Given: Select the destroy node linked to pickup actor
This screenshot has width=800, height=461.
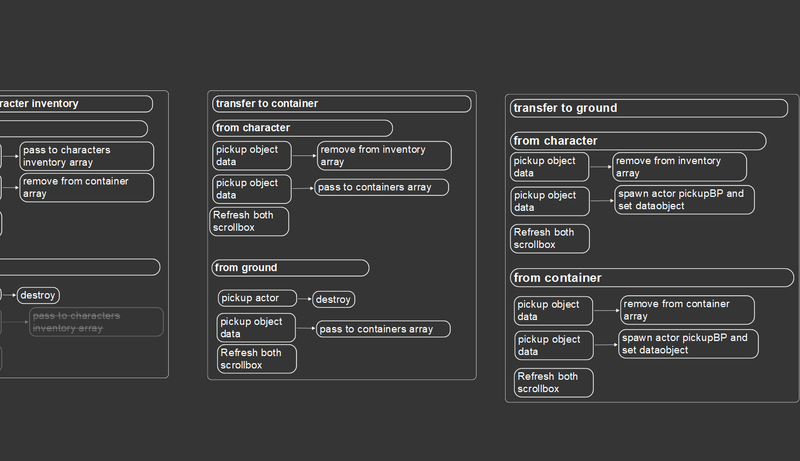Looking at the screenshot, I should click(334, 299).
